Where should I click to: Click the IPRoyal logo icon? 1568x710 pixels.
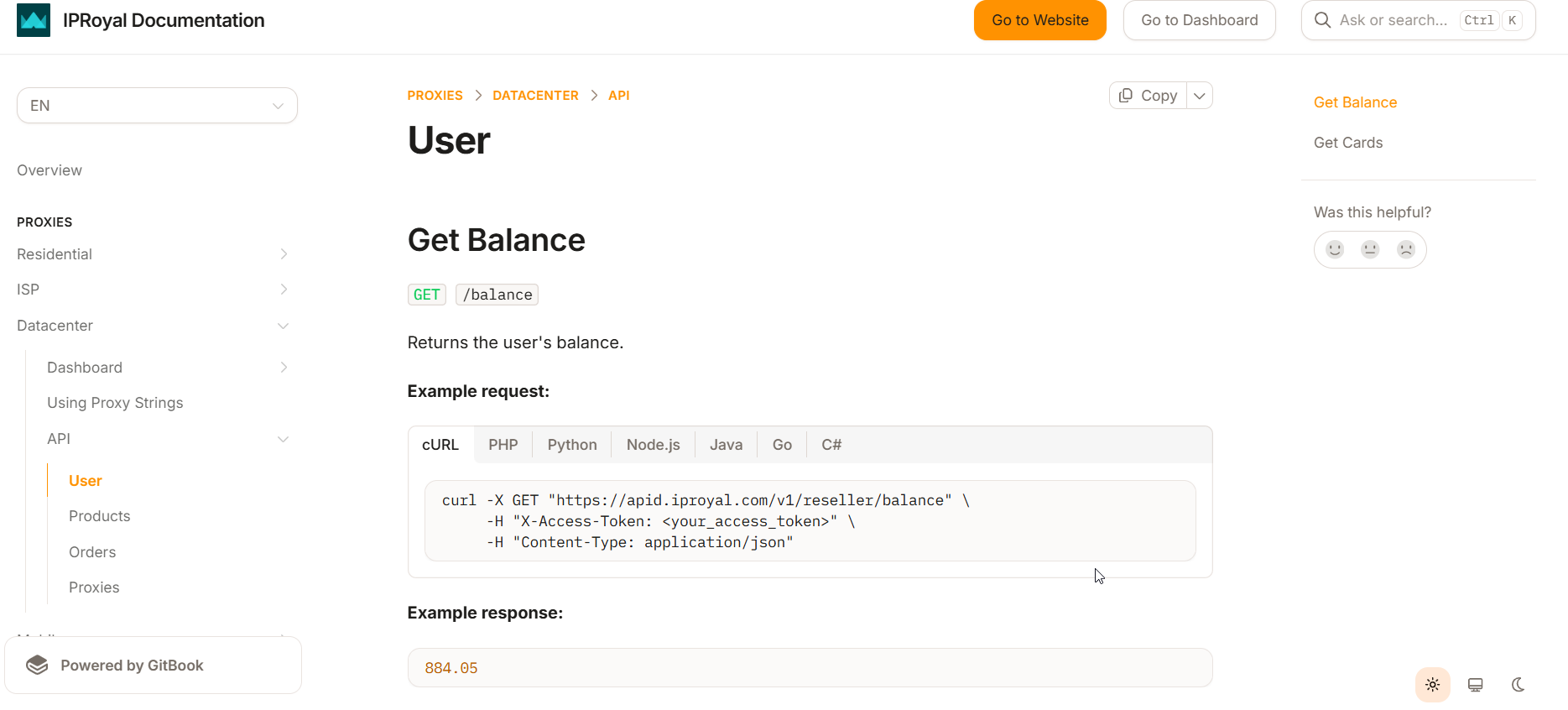(x=34, y=20)
